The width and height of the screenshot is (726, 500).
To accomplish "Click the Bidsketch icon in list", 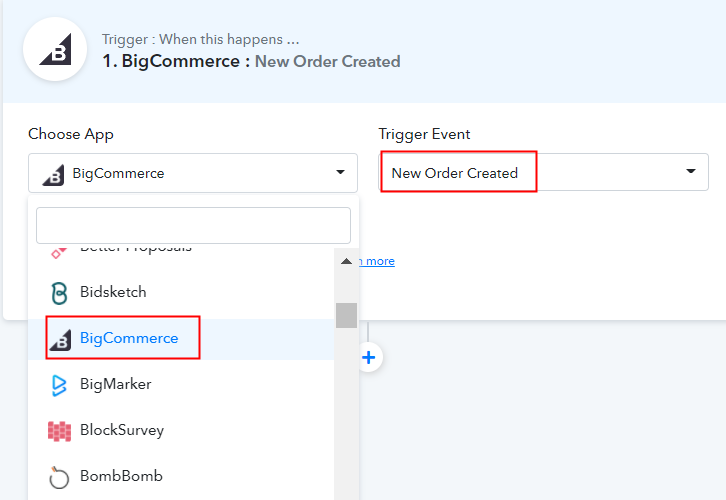I will click(x=59, y=293).
